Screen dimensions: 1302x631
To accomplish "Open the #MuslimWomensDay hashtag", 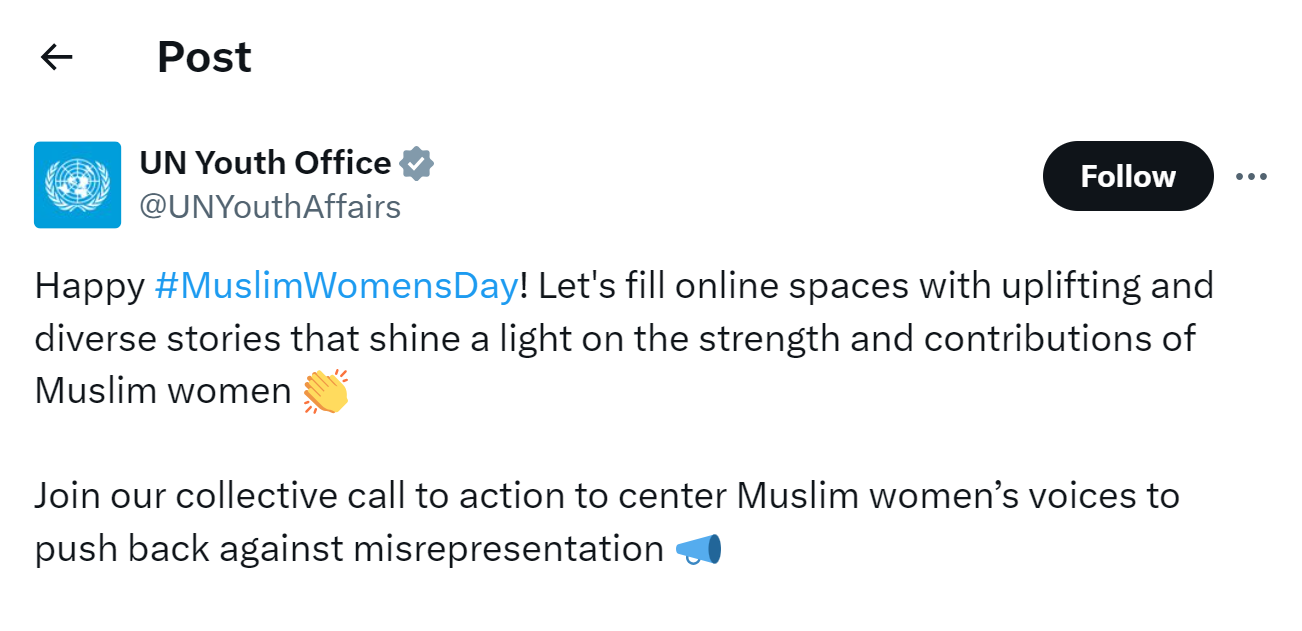I will pos(337,286).
